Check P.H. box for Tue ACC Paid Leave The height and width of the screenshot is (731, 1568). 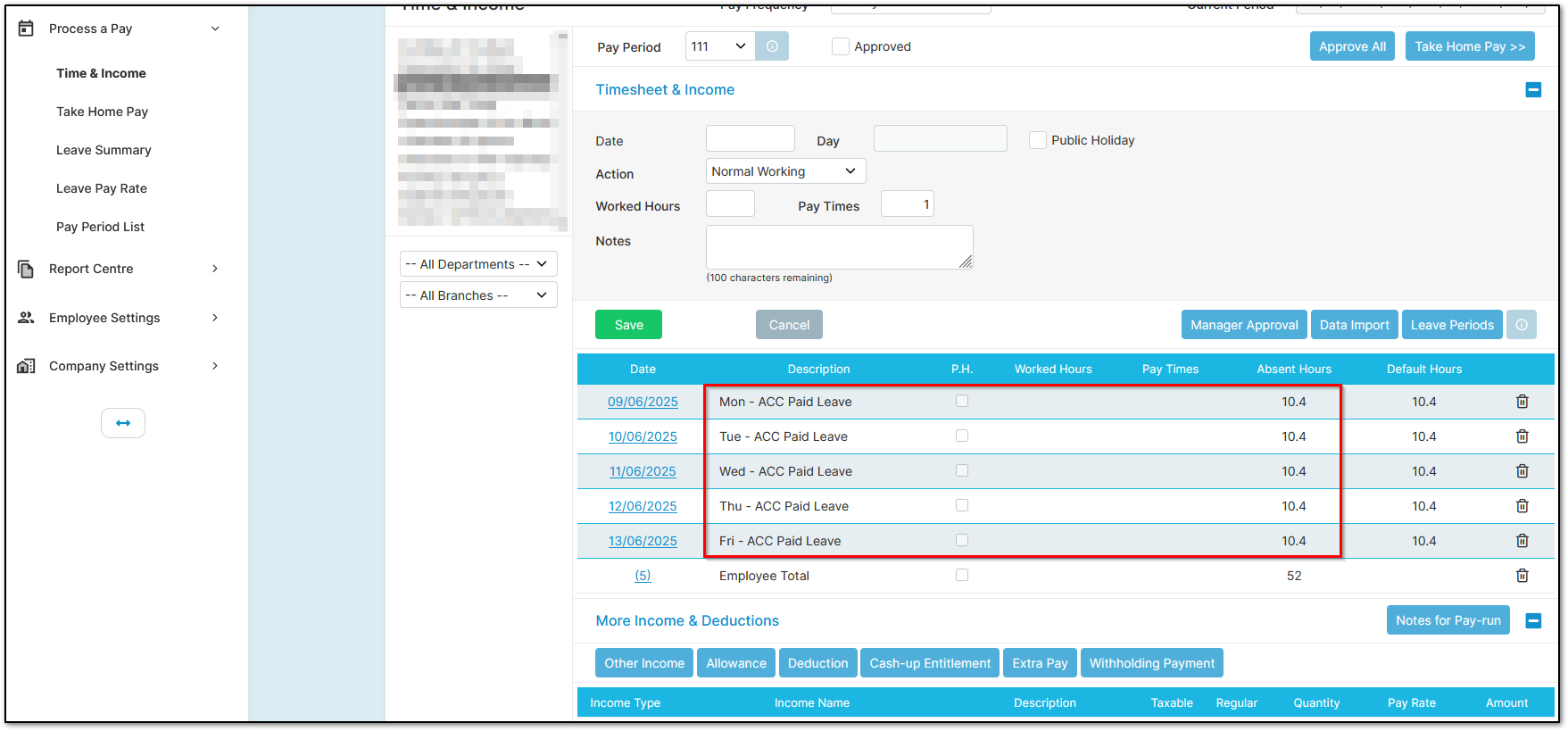(x=962, y=436)
